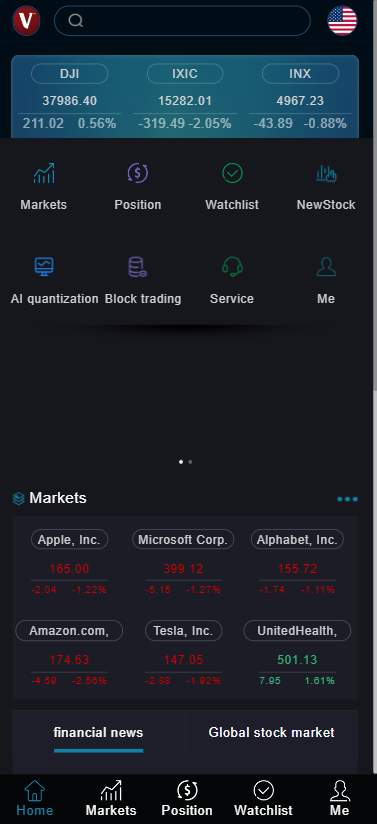
Task: Open the NewStock icon
Action: point(326,173)
